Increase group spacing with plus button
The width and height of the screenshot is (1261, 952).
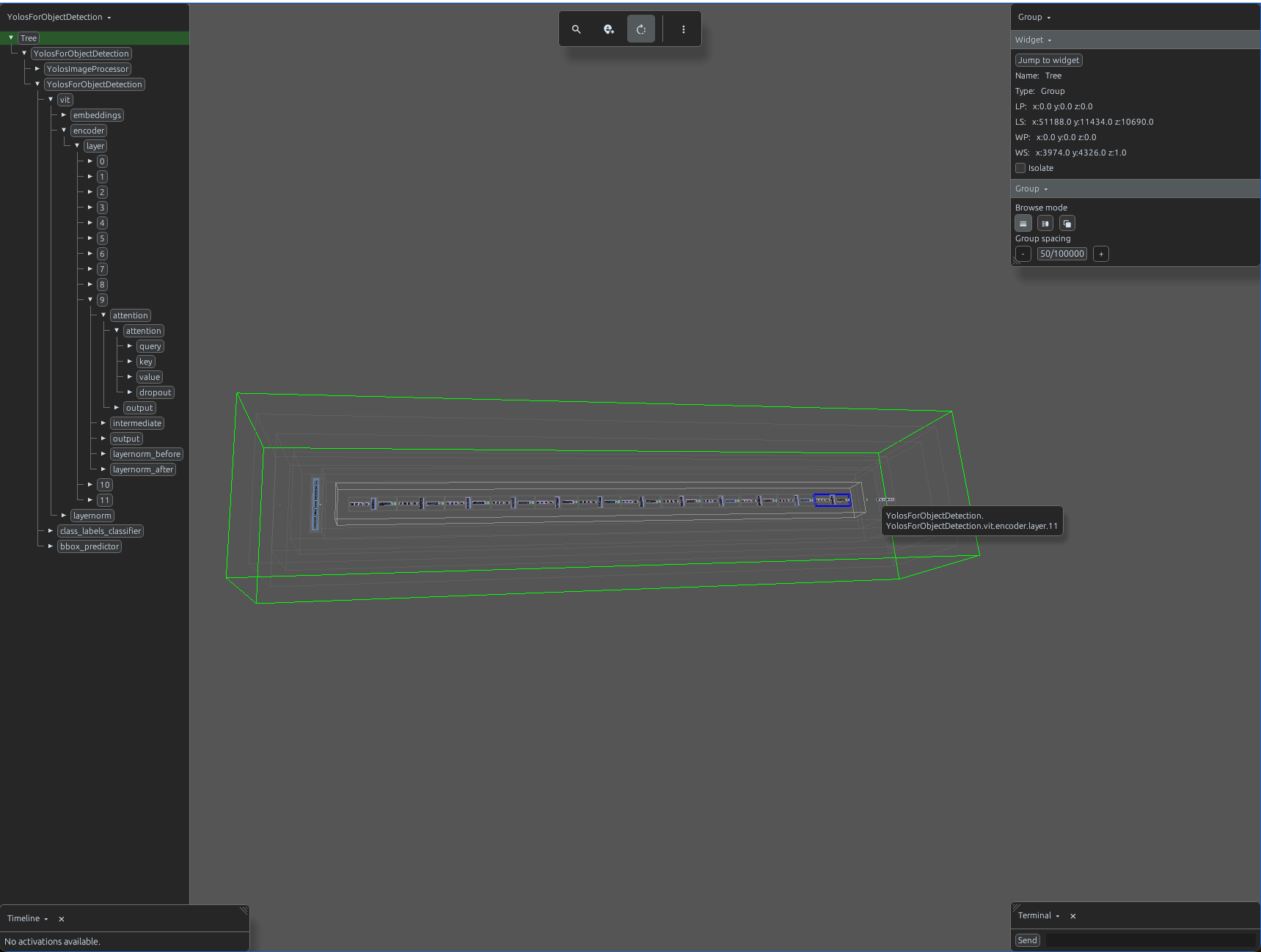[1101, 254]
